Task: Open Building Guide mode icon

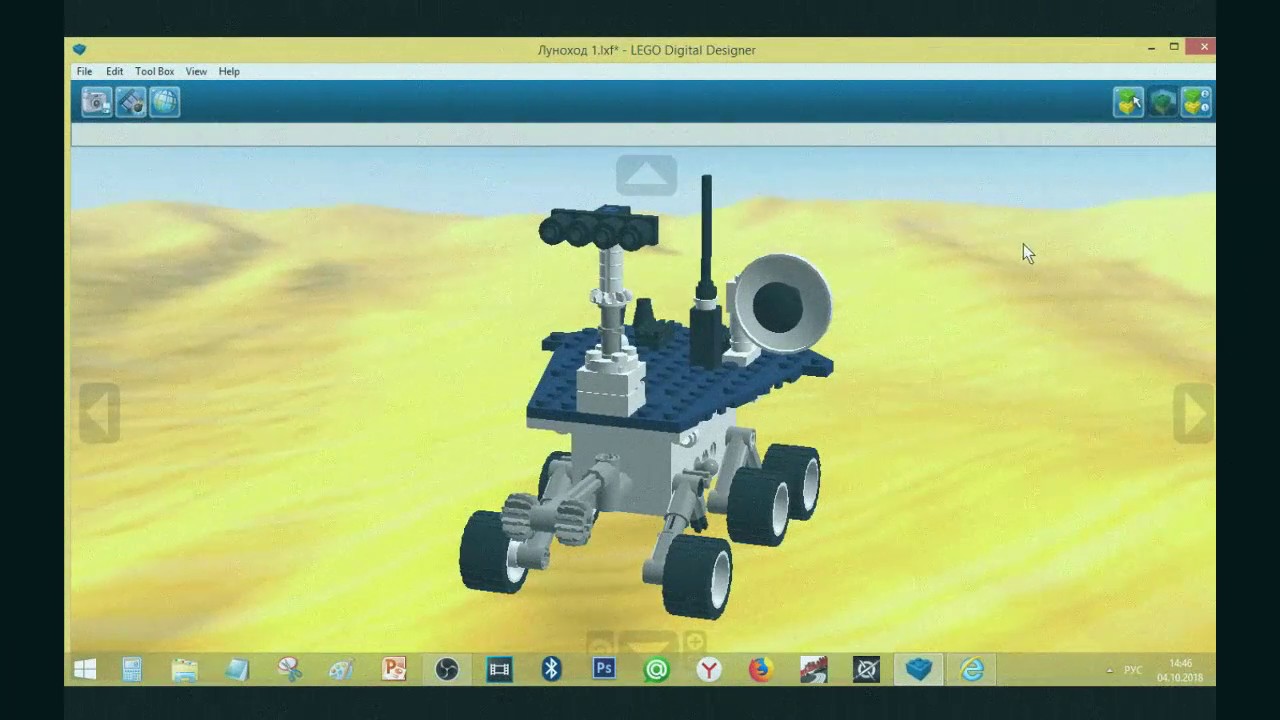Action: (x=1196, y=102)
